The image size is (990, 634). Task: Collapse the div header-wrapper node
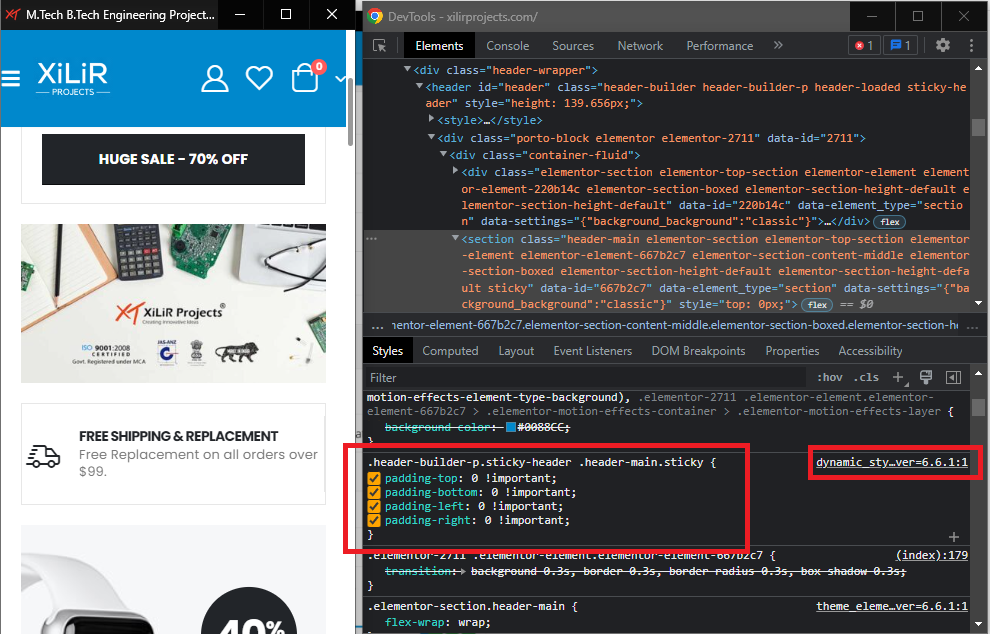click(407, 69)
